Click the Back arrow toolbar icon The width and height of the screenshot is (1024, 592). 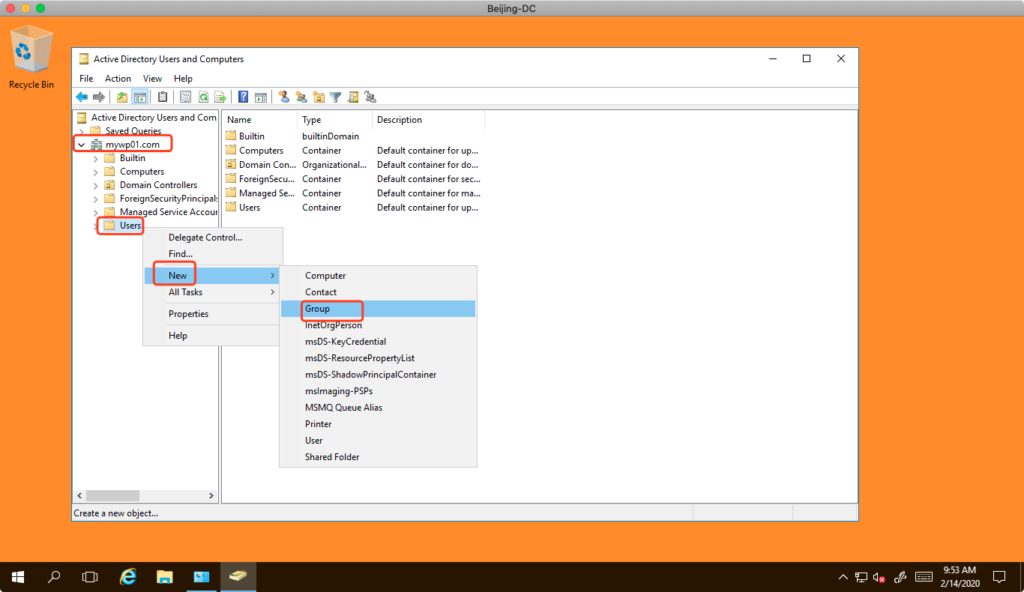(81, 97)
